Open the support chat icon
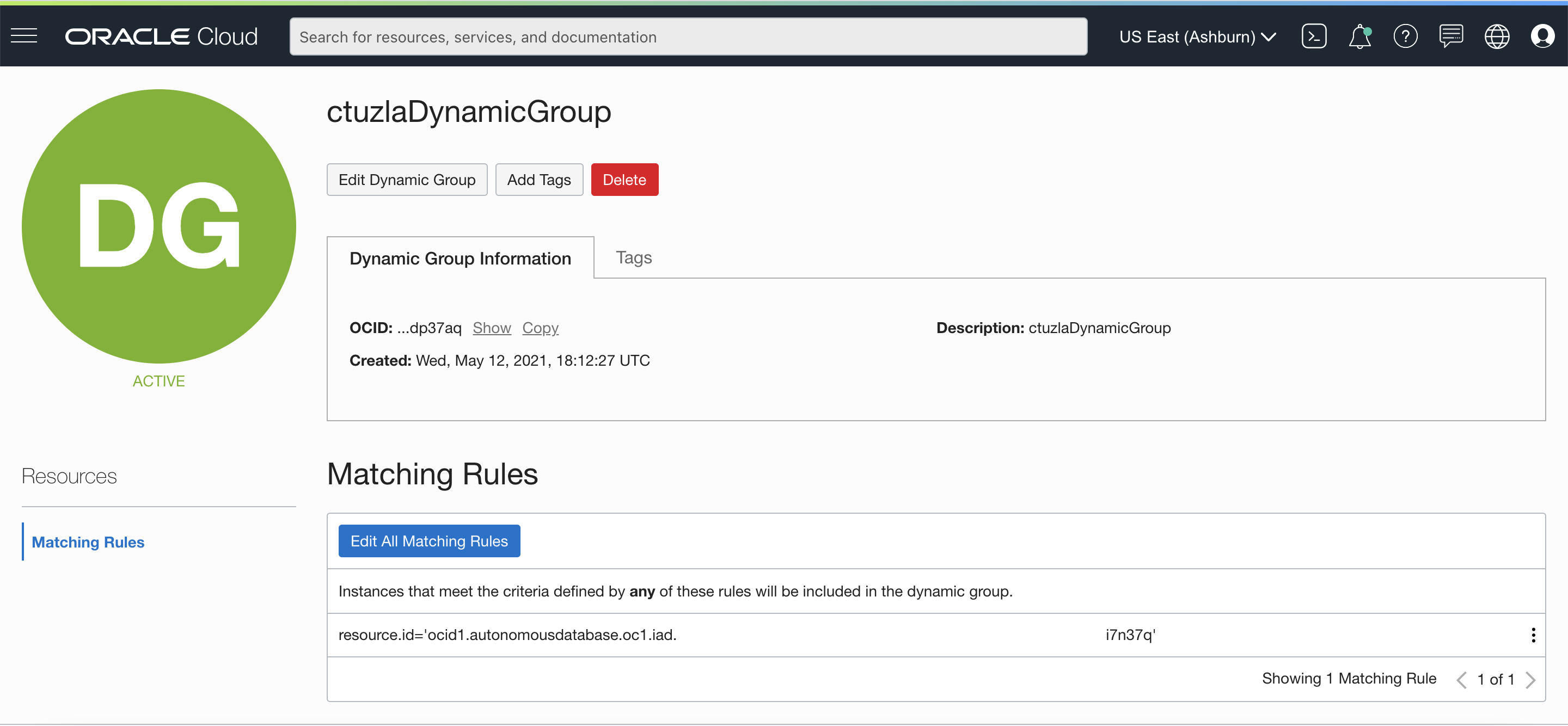1568x726 pixels. click(x=1450, y=36)
